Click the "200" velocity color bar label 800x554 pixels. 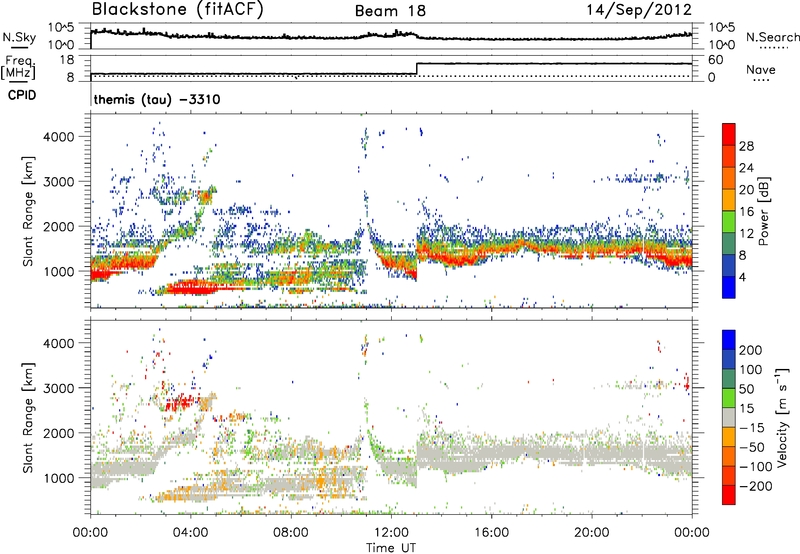(751, 350)
